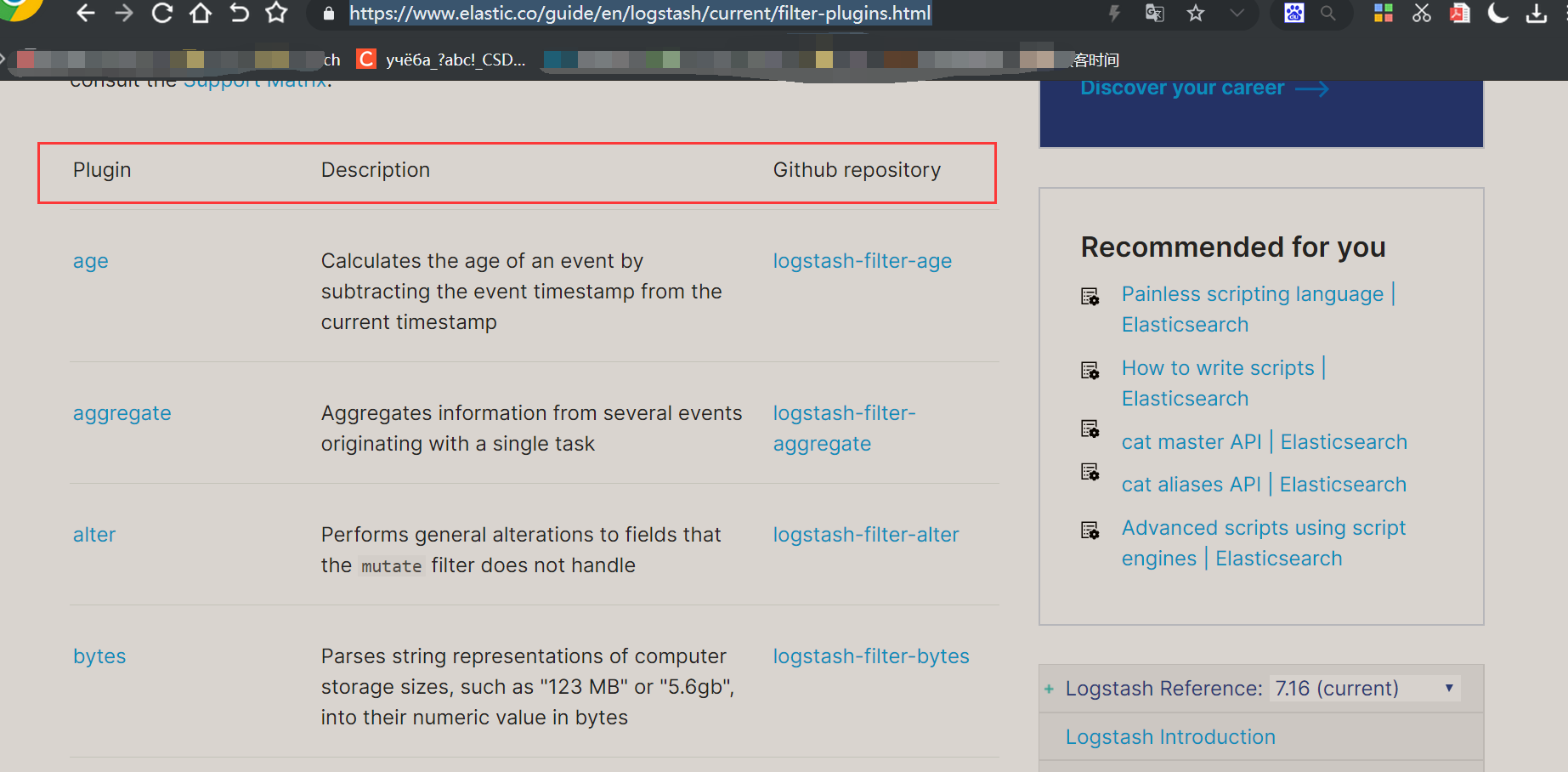
Task: Open the extensions chevron dropdown in toolbar
Action: click(x=1237, y=14)
